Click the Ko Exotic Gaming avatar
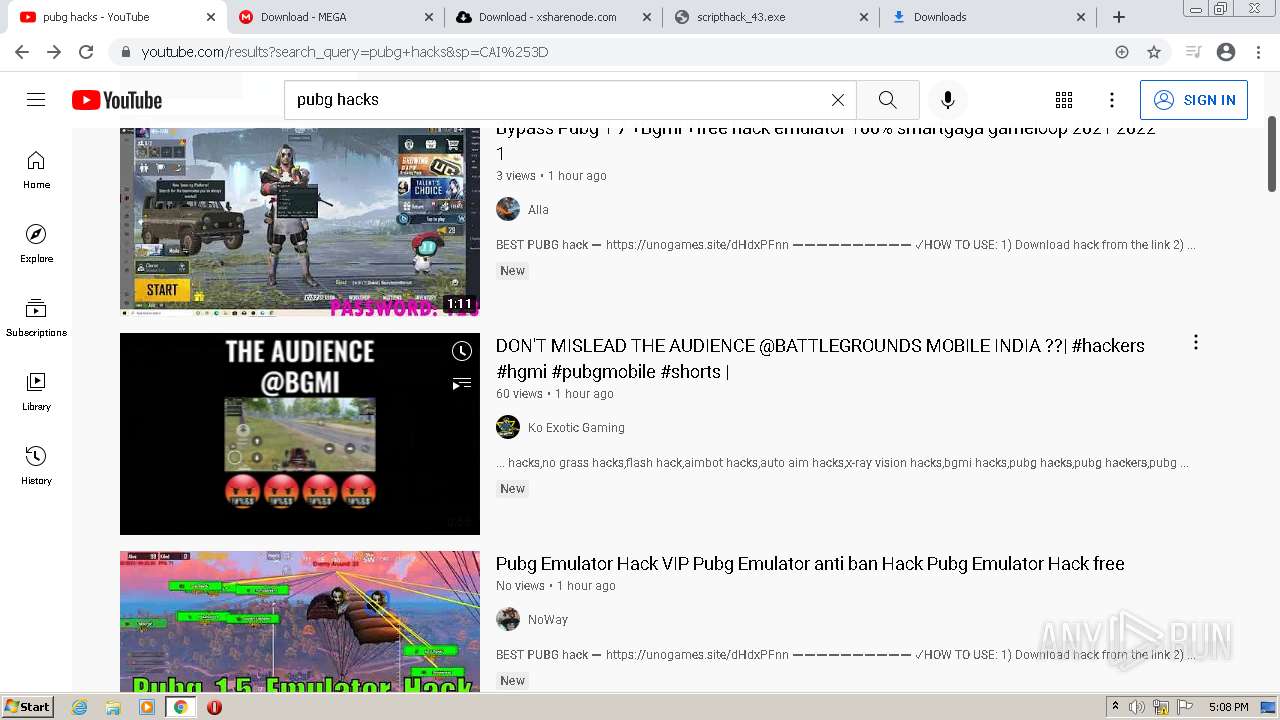1280x720 pixels. [x=508, y=427]
